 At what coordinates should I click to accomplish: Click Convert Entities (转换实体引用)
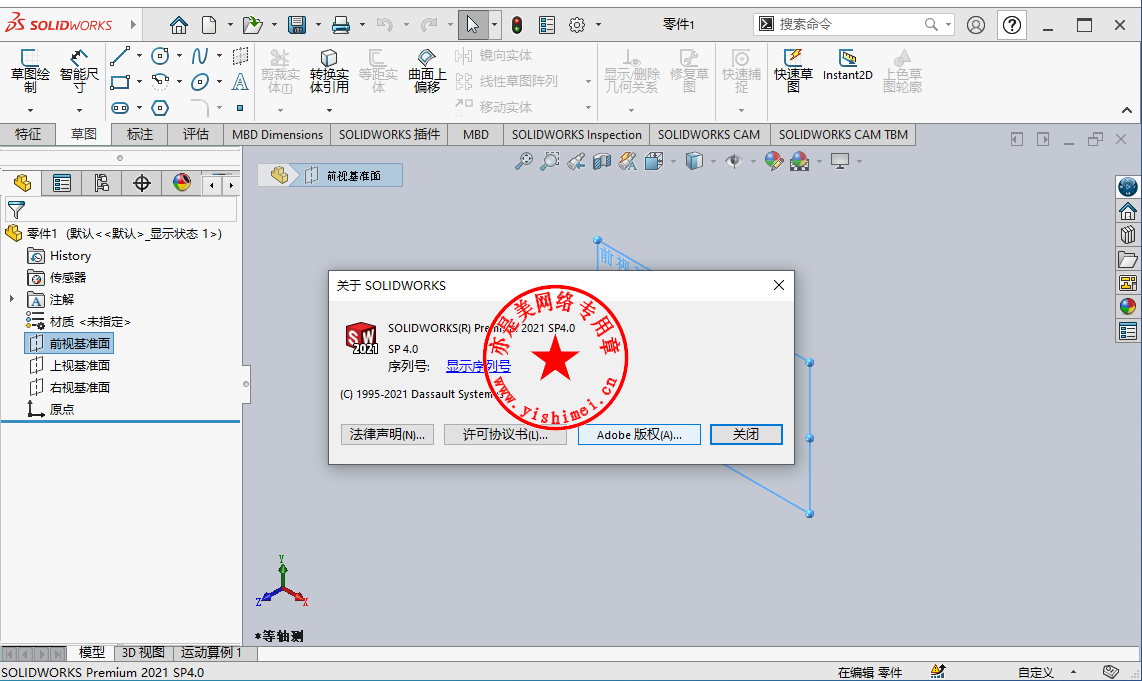pos(329,71)
